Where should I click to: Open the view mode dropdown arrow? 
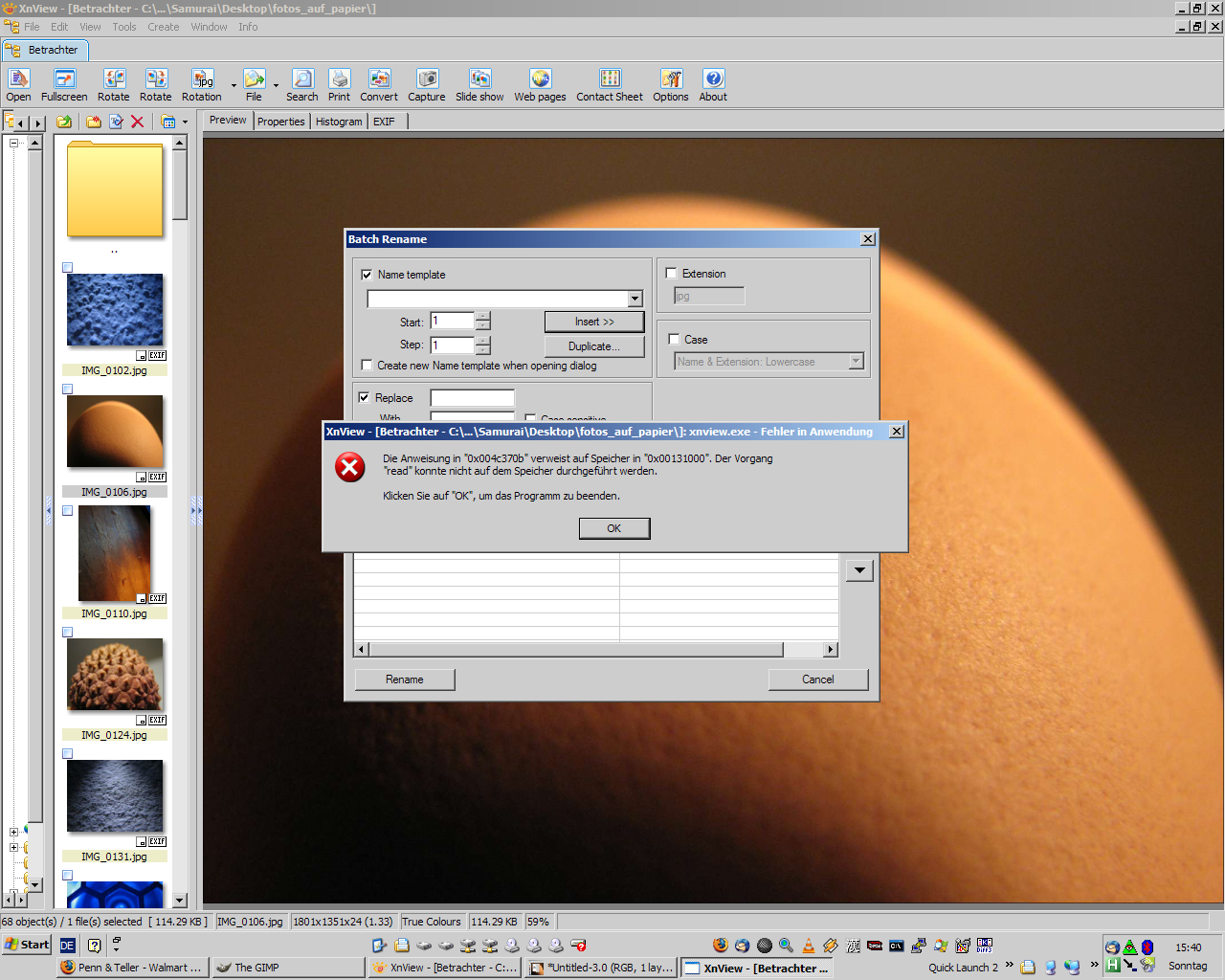[x=185, y=122]
